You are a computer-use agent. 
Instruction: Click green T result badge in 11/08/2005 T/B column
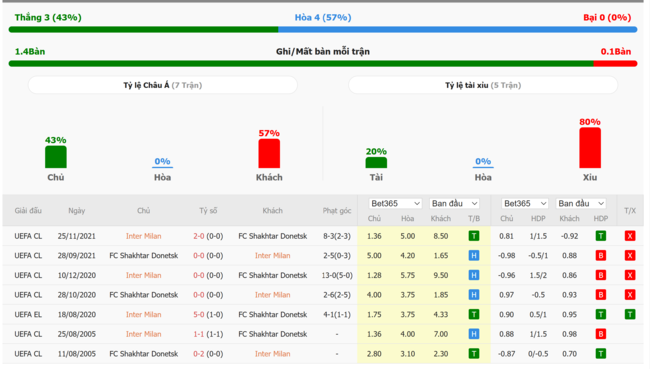tap(474, 354)
